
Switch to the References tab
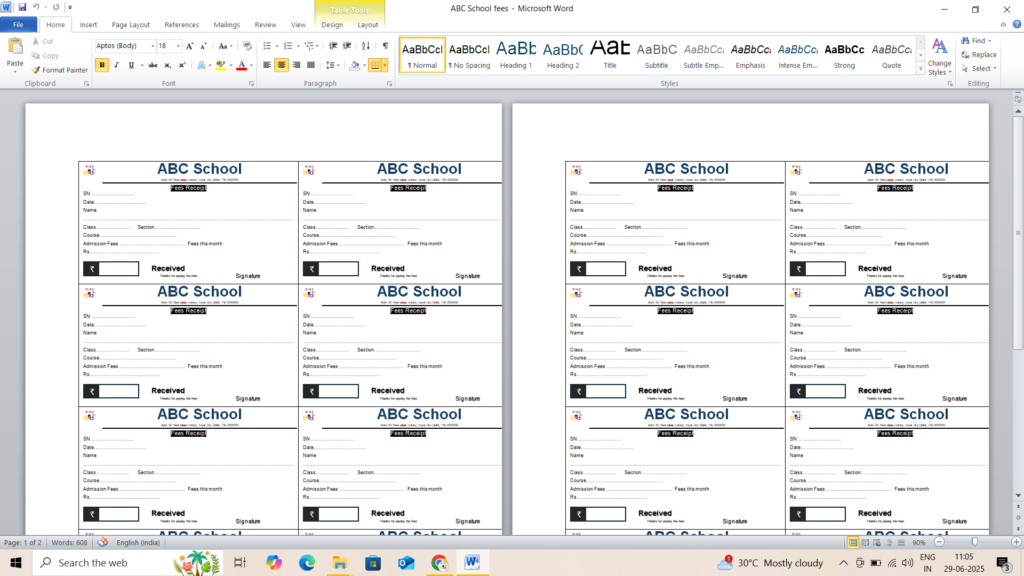point(182,25)
